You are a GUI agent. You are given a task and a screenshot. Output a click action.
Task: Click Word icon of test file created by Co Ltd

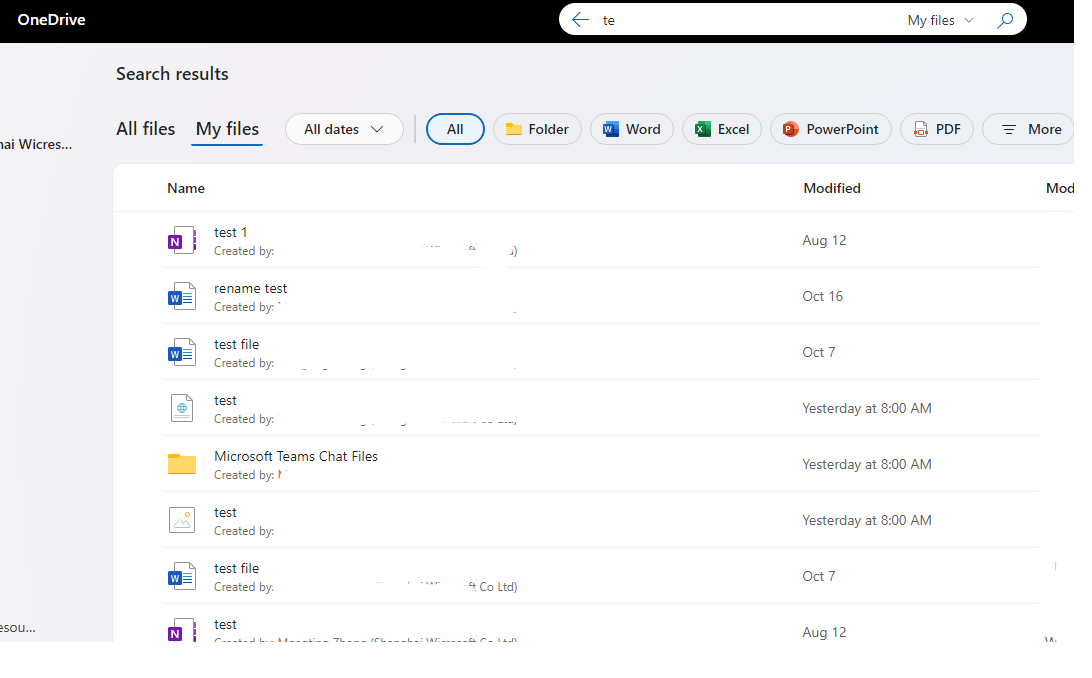tap(182, 576)
